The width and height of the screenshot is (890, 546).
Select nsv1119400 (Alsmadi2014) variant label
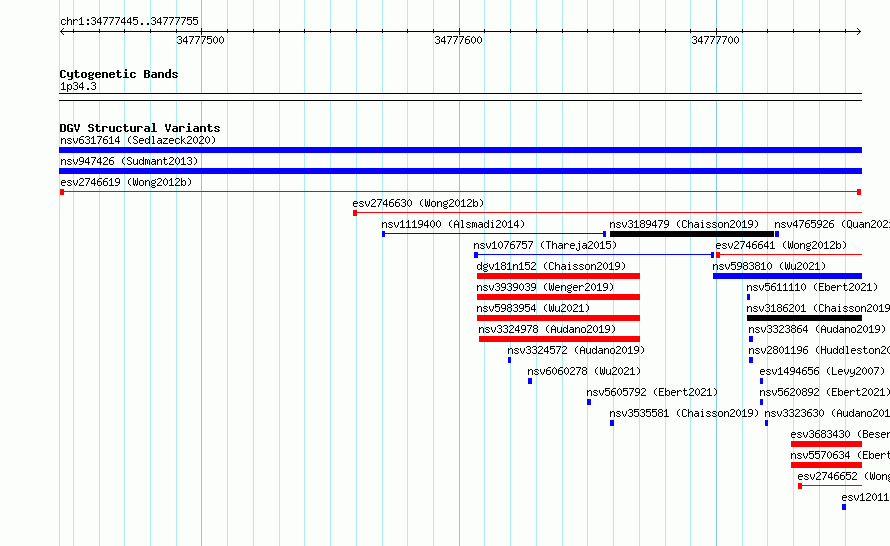(453, 224)
